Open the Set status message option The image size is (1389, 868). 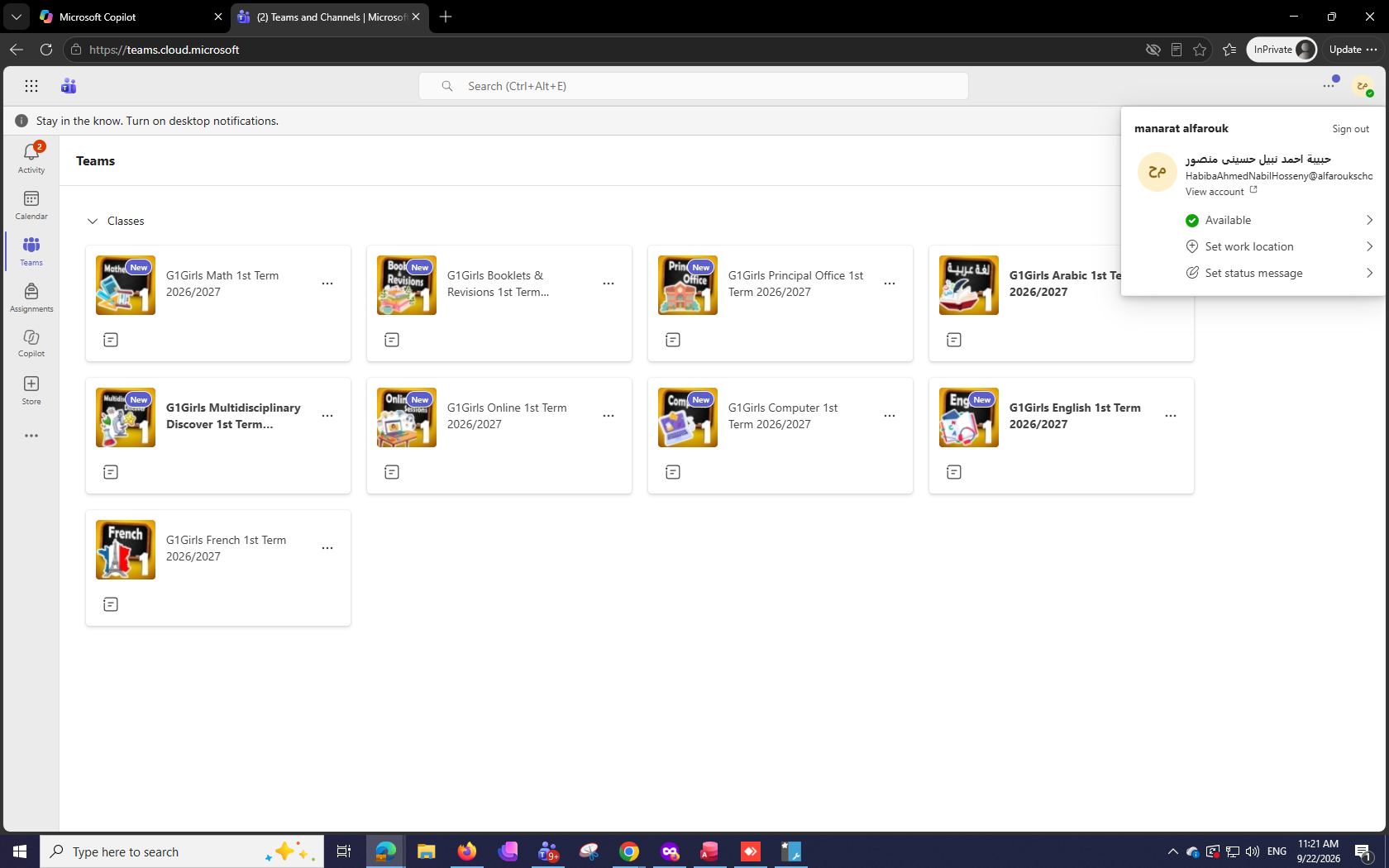click(x=1278, y=273)
